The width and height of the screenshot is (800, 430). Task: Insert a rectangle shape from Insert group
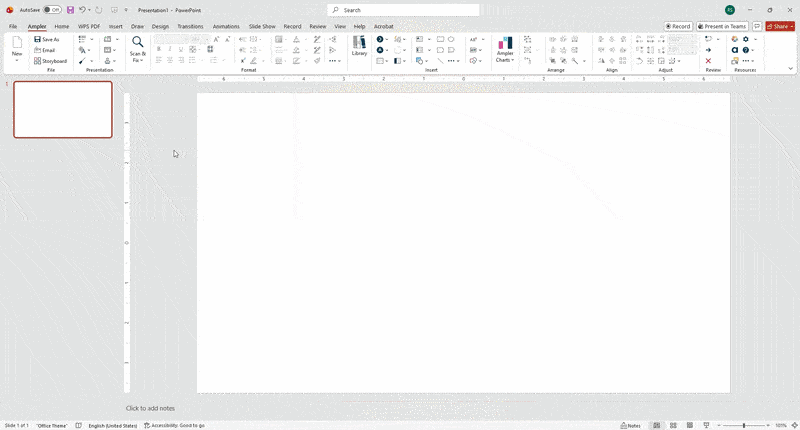pyautogui.click(x=440, y=39)
